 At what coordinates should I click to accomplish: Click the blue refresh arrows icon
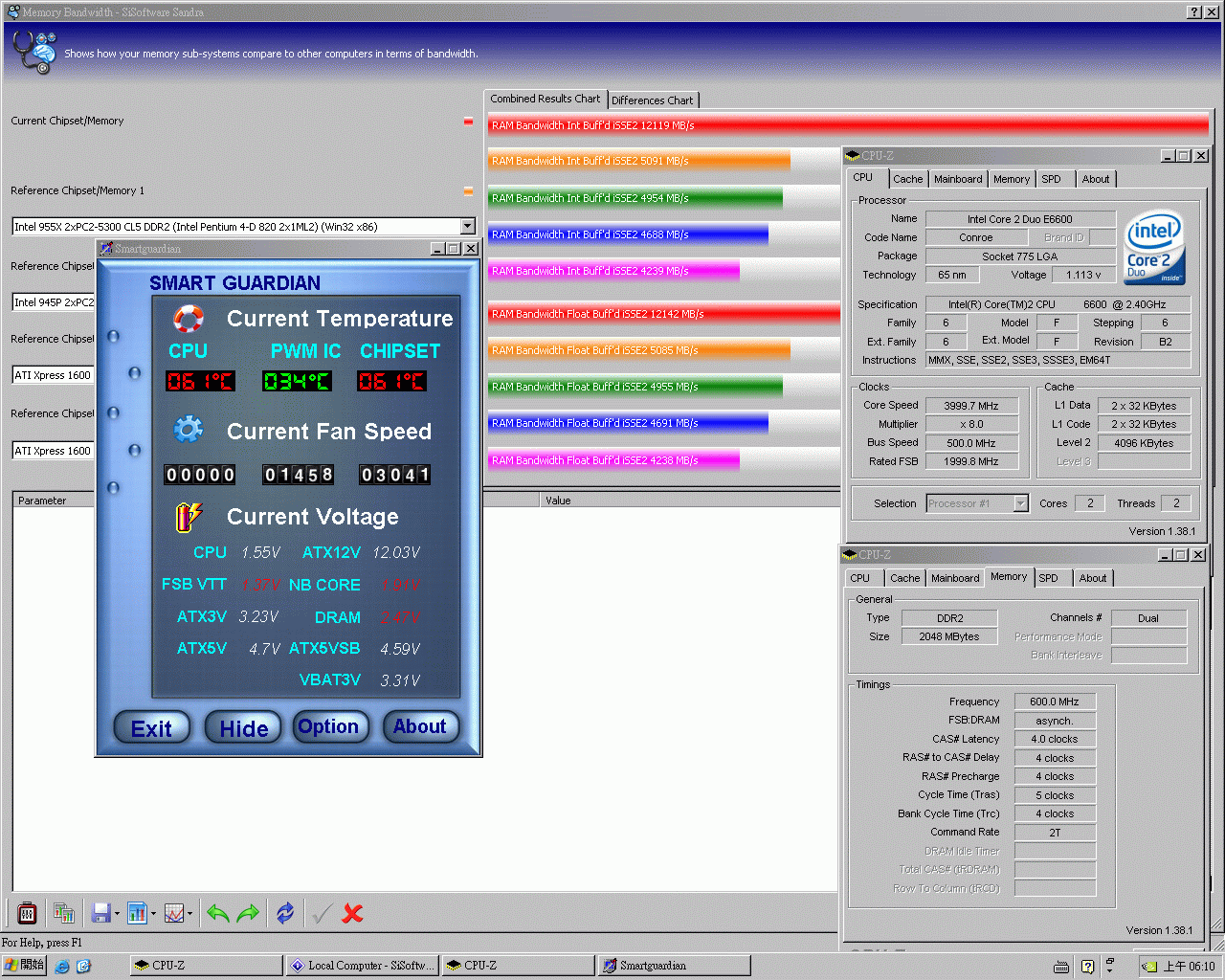click(285, 913)
